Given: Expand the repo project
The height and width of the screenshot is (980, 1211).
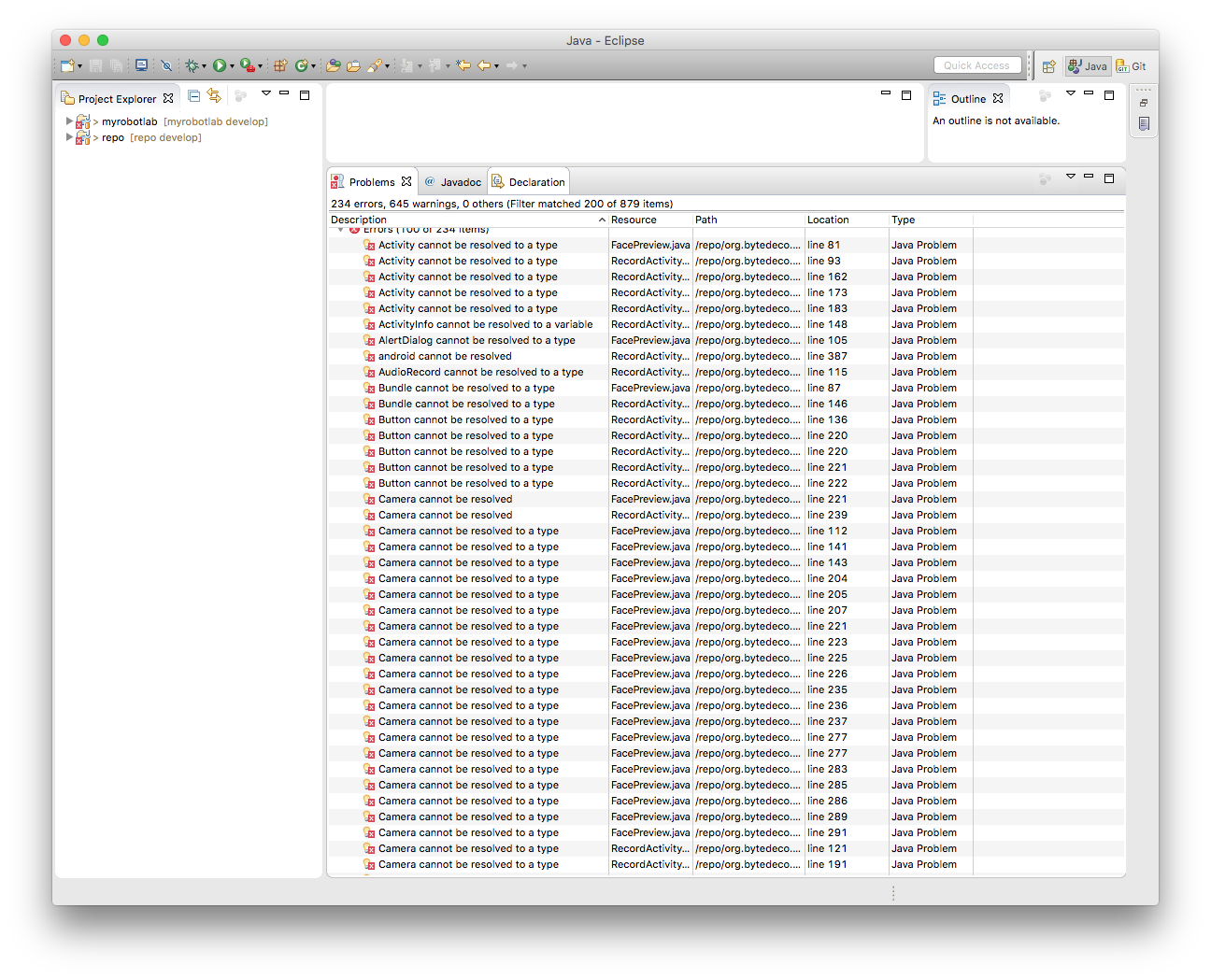Looking at the screenshot, I should [x=69, y=137].
